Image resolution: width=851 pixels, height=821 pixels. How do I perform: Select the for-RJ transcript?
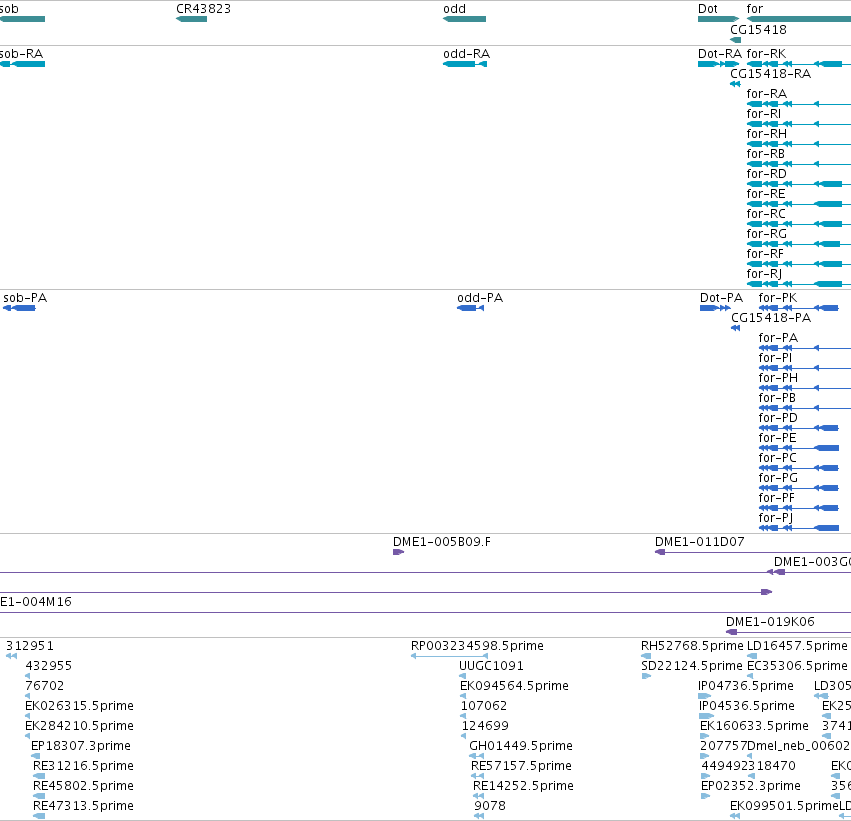coord(799,284)
